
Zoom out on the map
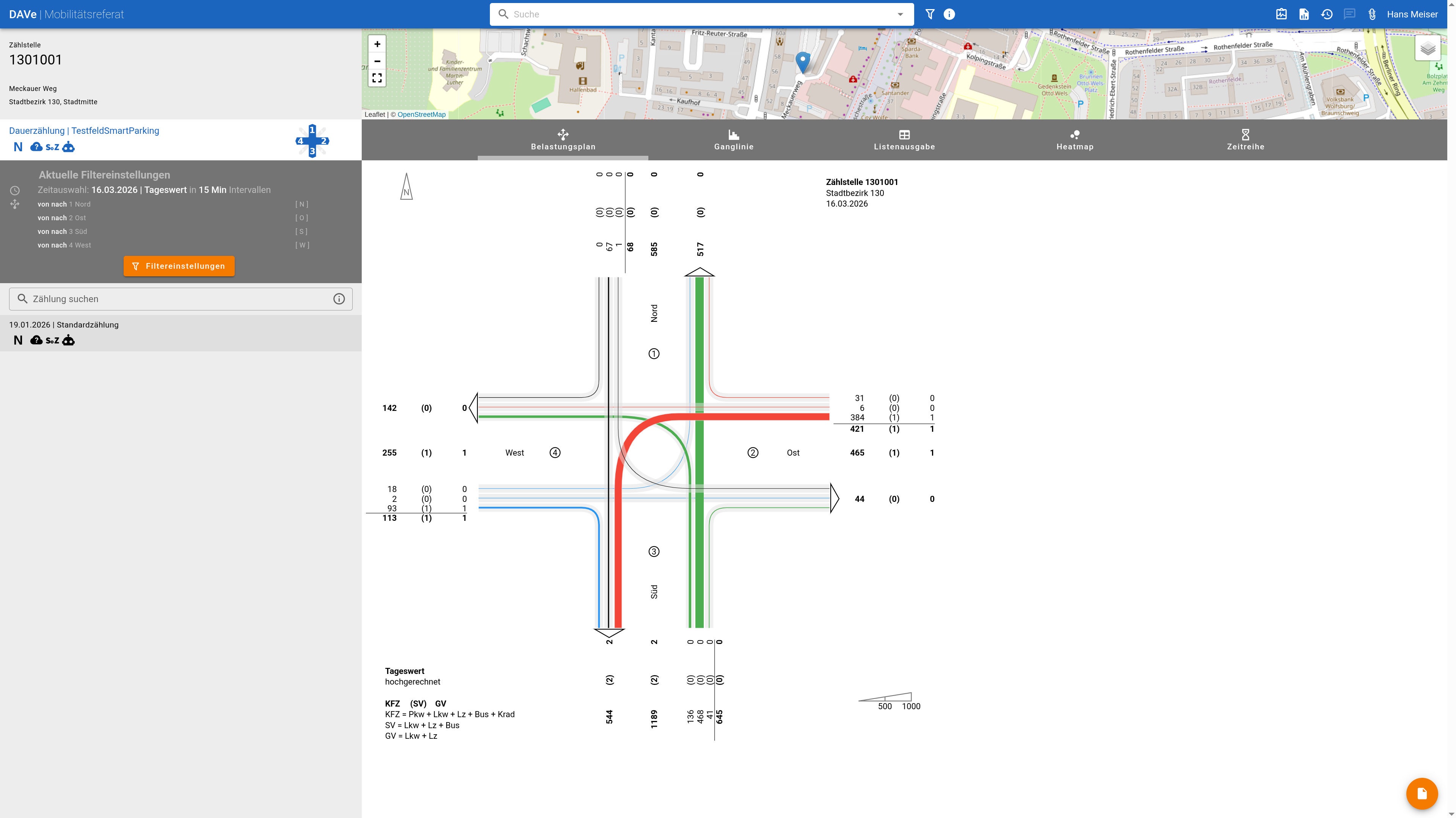point(377,61)
